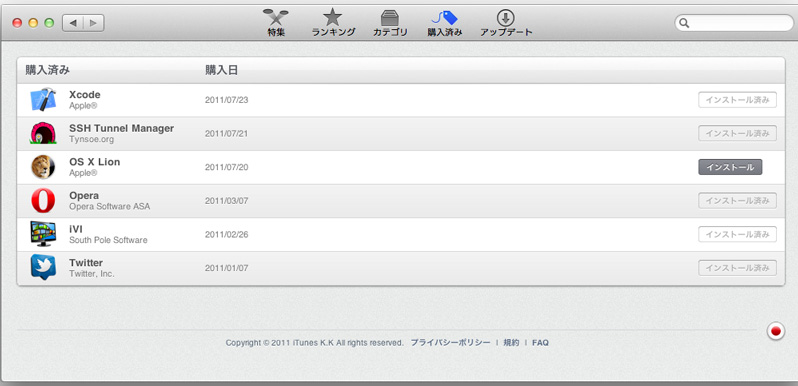Screen dimensions: 798x386
Task: Open the Xcode app title
Action: coord(84,95)
